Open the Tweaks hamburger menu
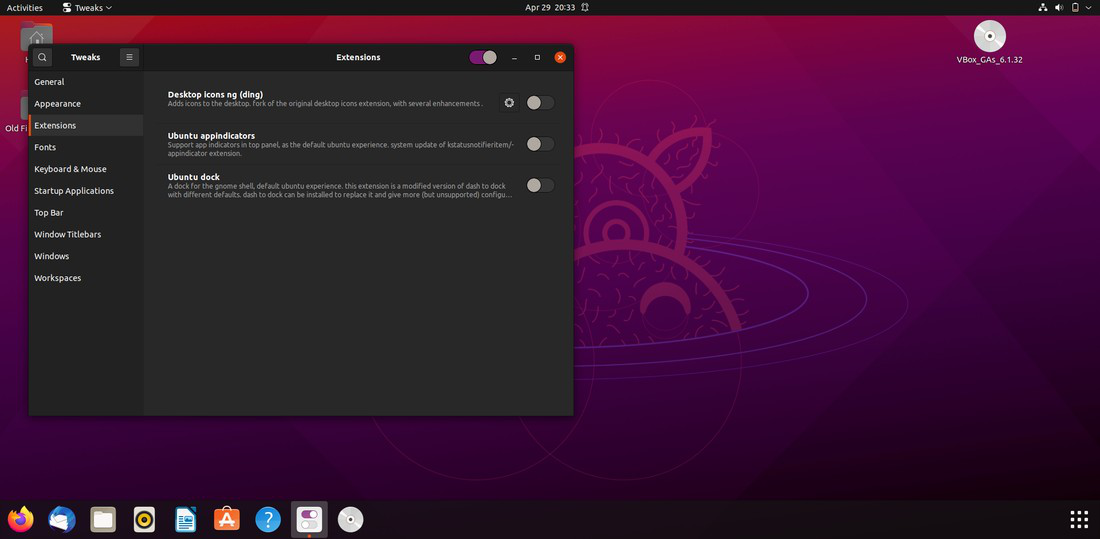This screenshot has width=1100, height=539. click(x=129, y=58)
